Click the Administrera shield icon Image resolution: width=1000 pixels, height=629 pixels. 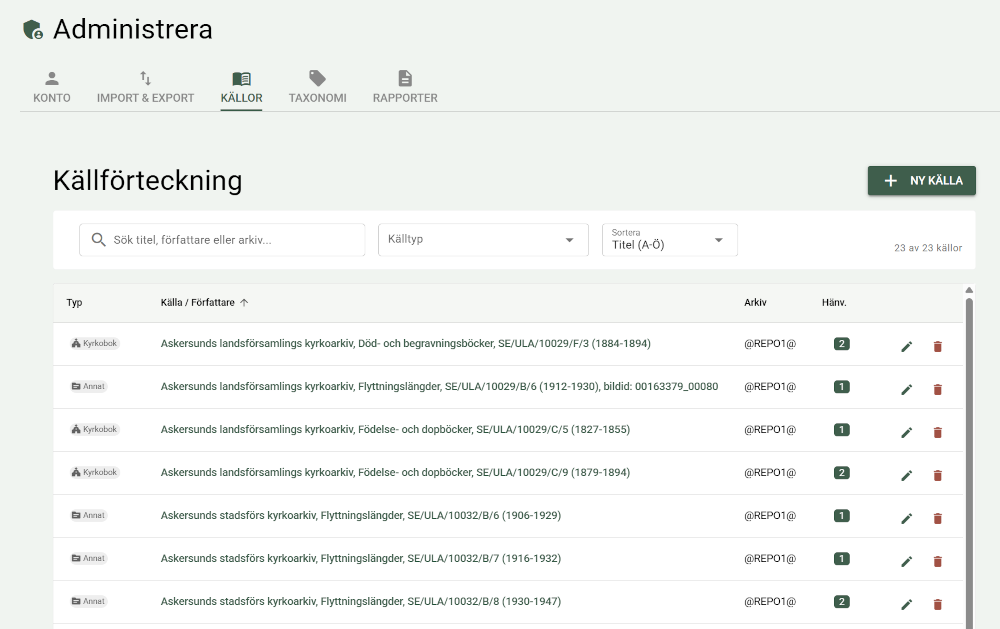(x=33, y=29)
